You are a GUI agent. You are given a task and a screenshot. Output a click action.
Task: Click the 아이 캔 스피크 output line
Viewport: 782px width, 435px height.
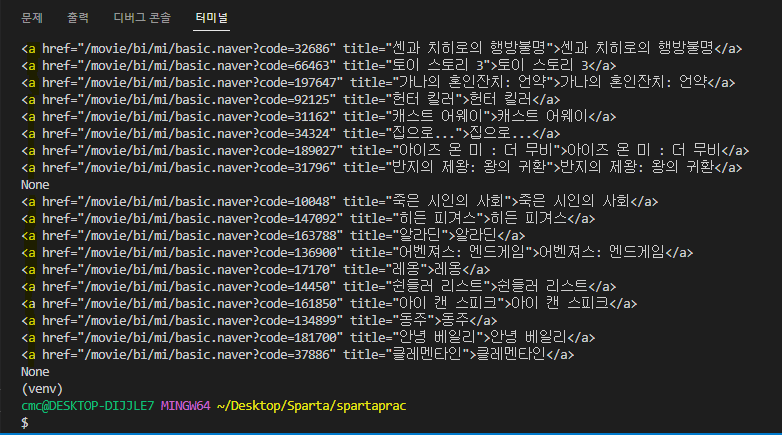329,303
